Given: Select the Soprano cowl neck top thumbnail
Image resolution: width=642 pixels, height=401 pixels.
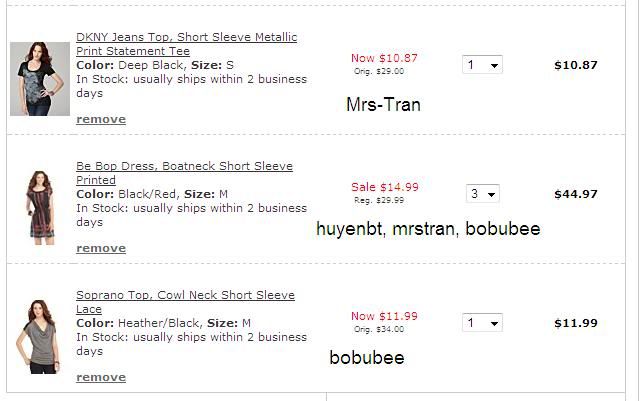Looking at the screenshot, I should point(39,335).
